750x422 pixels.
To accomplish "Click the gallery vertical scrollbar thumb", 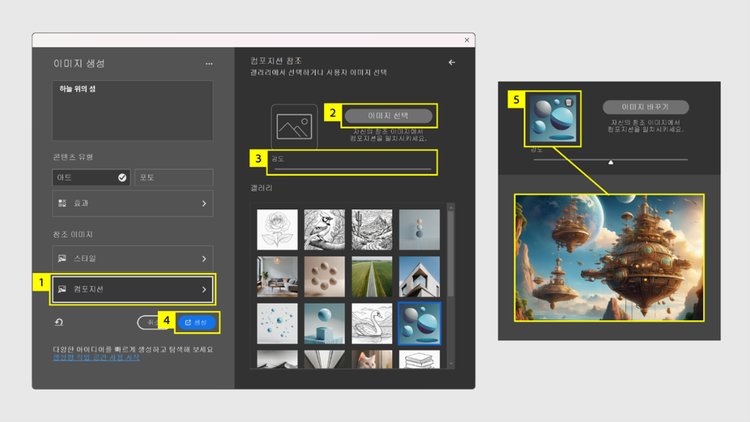I will [451, 254].
